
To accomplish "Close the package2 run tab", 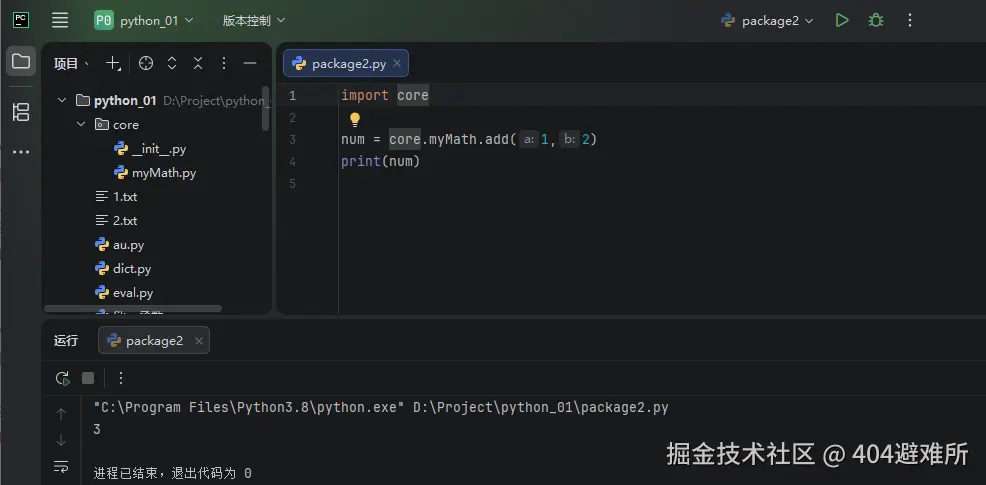I will point(199,341).
